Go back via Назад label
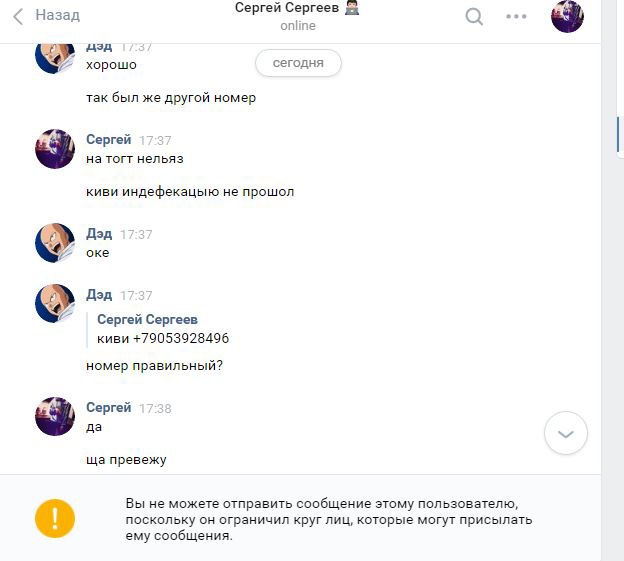 [x=58, y=15]
